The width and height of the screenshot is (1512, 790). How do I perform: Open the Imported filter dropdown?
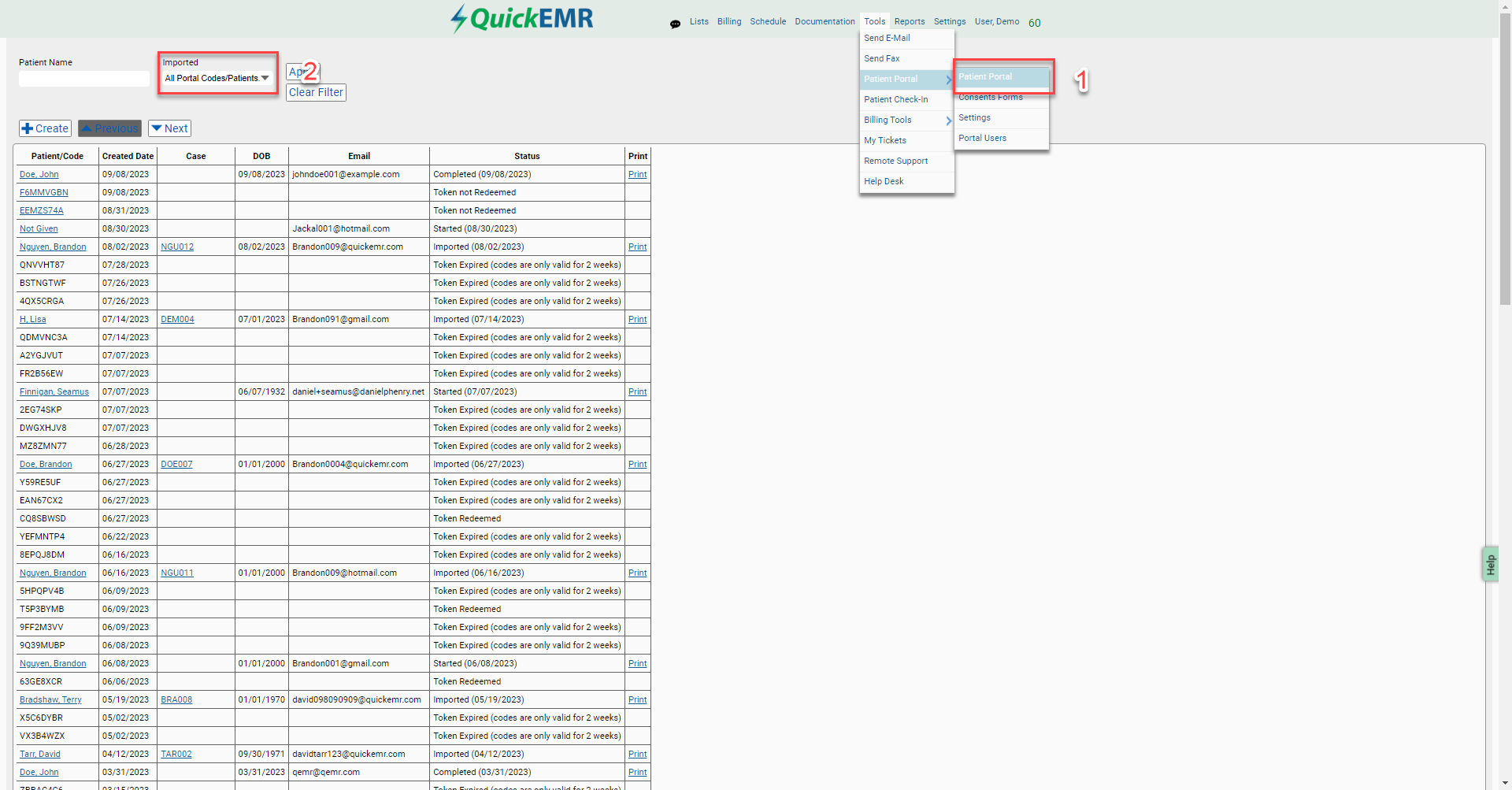click(217, 78)
